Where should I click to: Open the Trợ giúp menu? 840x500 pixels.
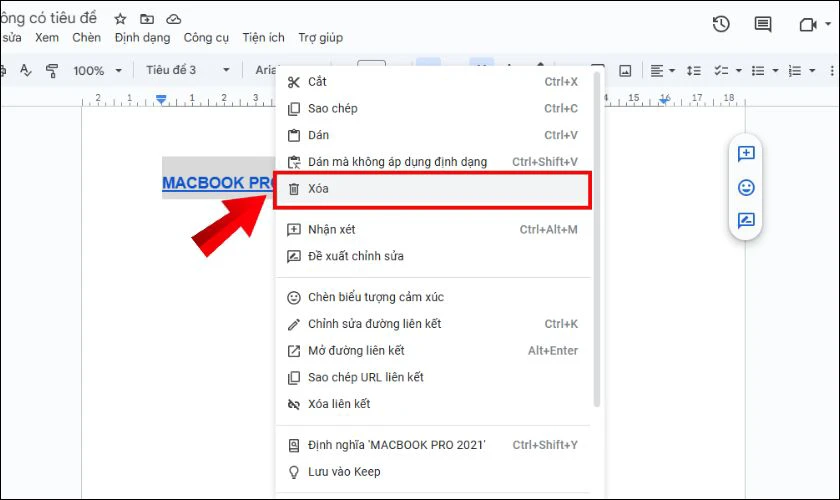(320, 38)
